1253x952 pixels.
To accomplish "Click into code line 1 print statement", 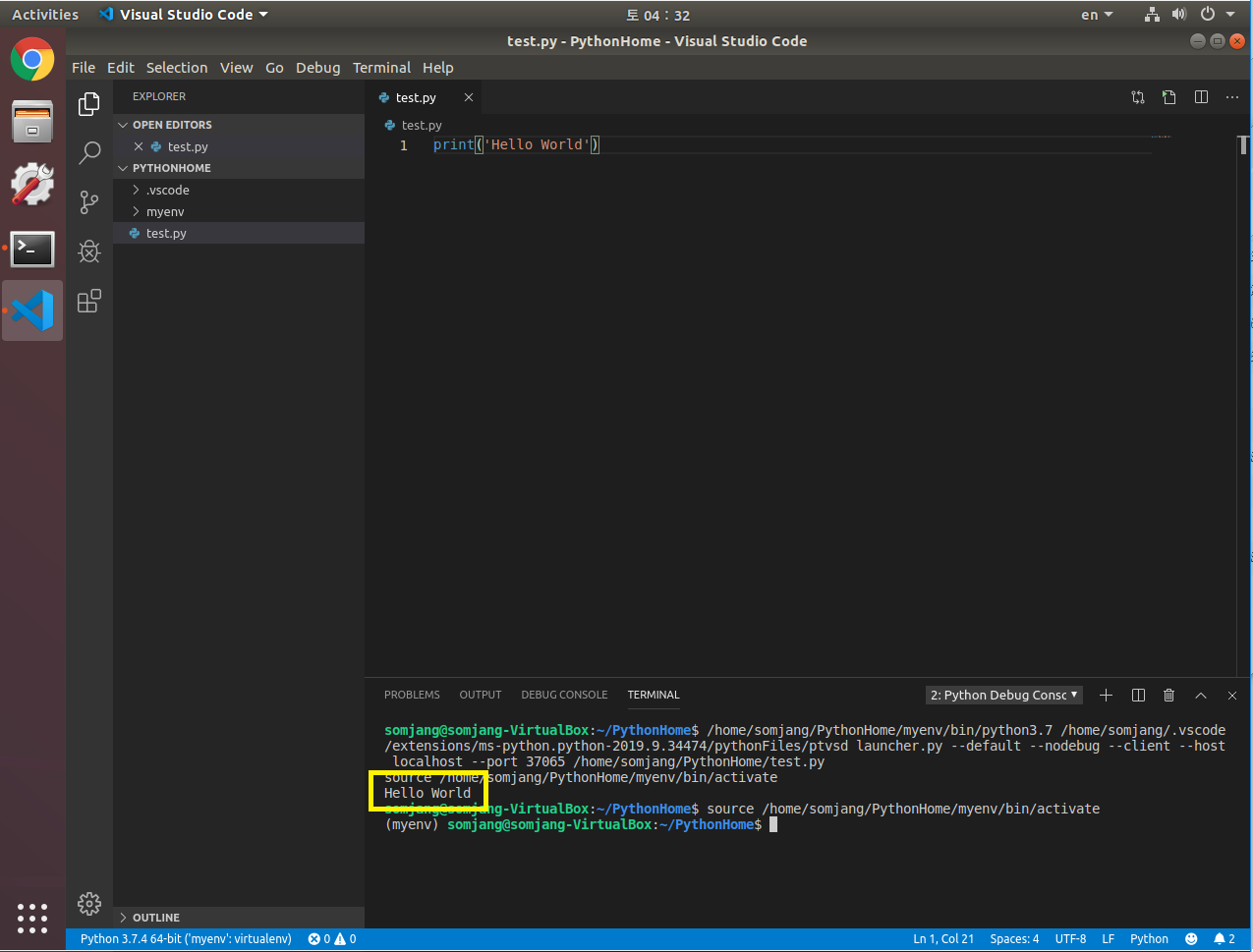I will (516, 144).
